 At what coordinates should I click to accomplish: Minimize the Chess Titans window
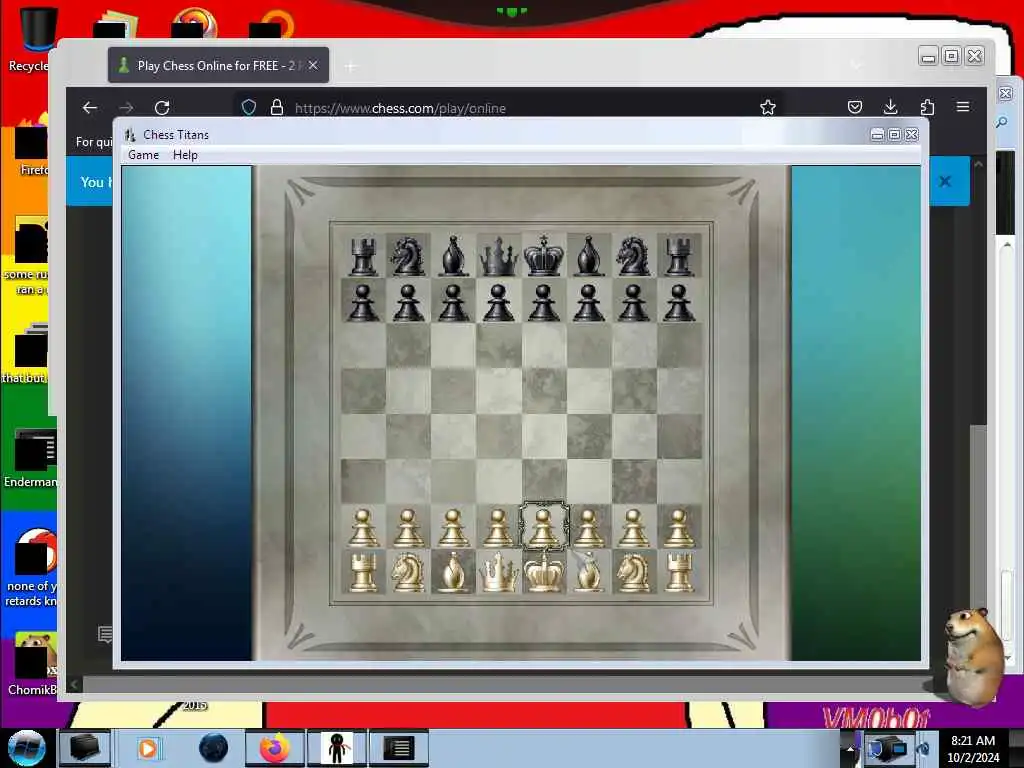click(x=877, y=135)
